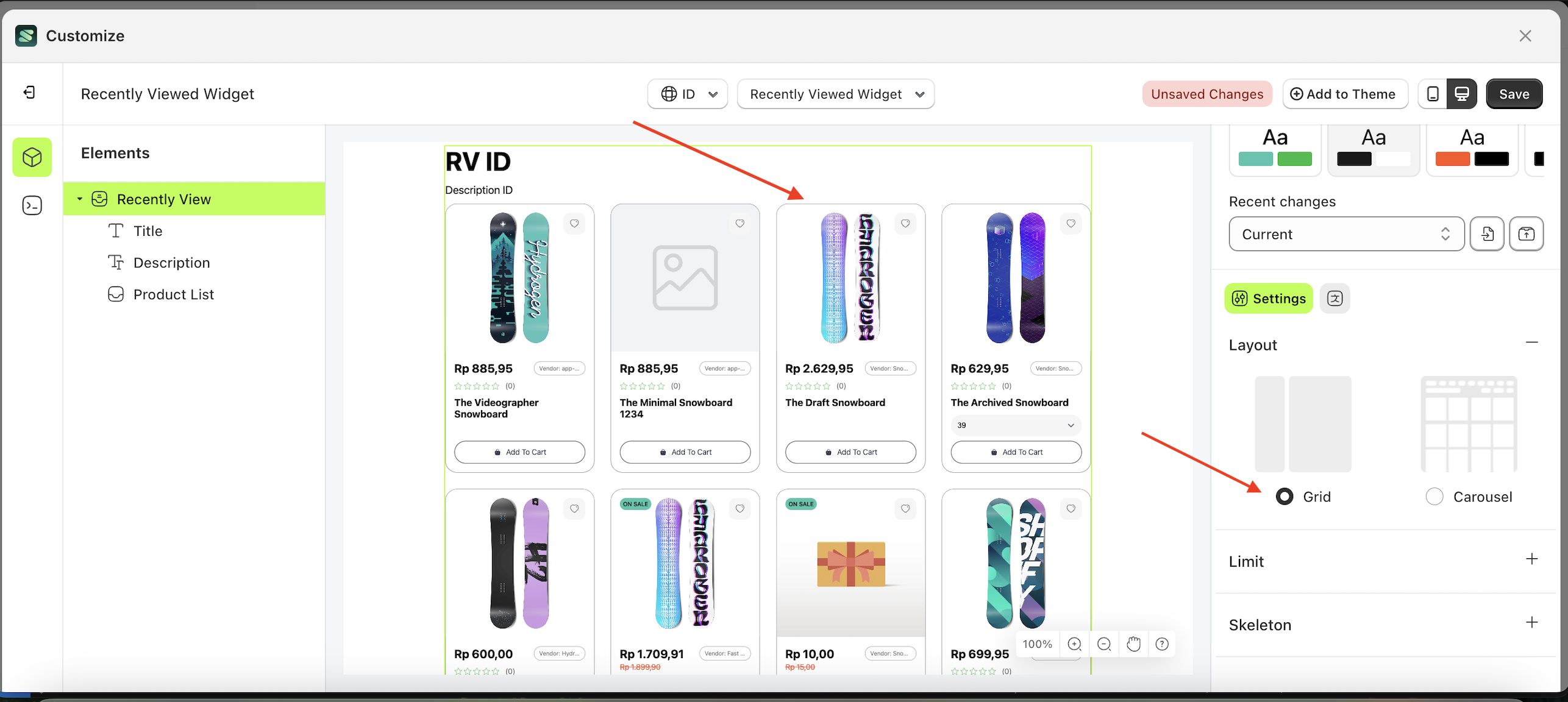This screenshot has width=1568, height=702.
Task: Open the translation settings icon beside Settings
Action: point(1335,298)
